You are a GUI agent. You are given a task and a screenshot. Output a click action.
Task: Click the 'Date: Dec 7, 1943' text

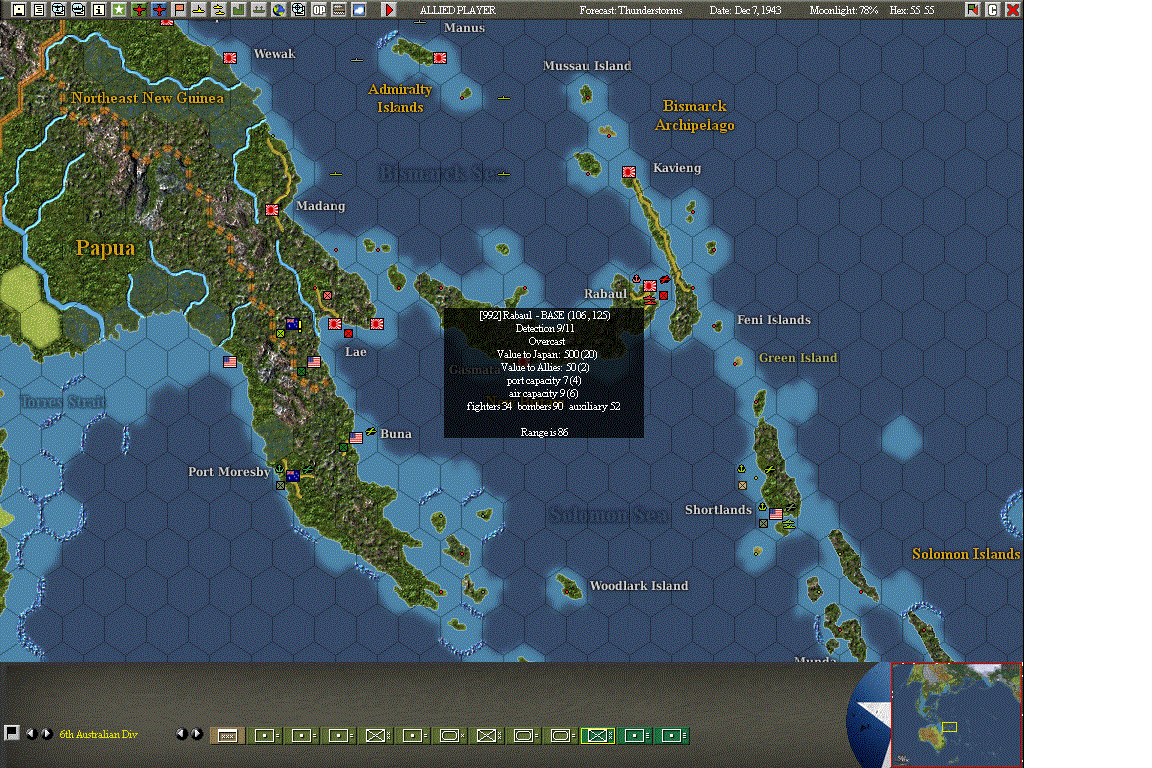pos(745,10)
